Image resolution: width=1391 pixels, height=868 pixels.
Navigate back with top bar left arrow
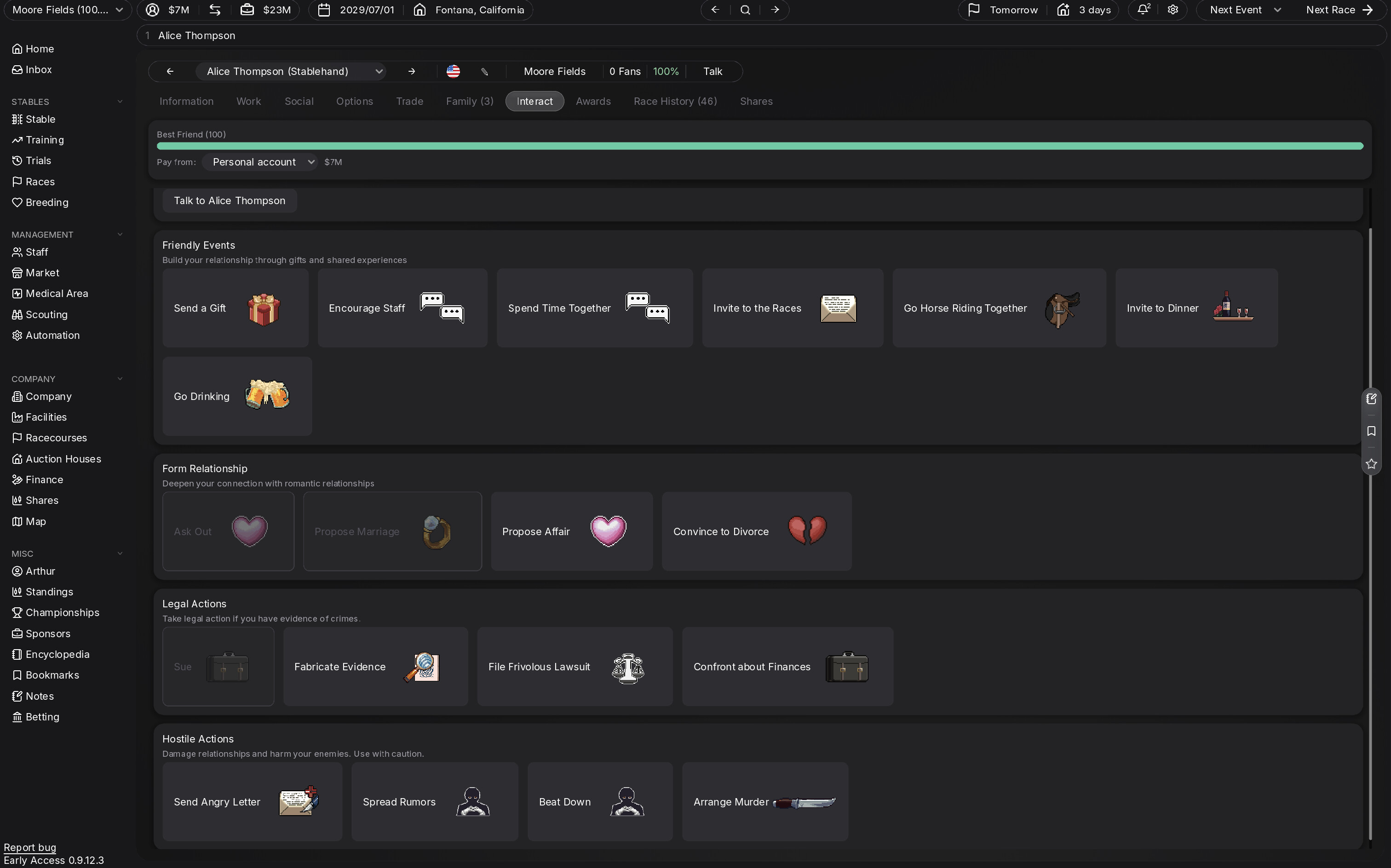click(x=715, y=10)
